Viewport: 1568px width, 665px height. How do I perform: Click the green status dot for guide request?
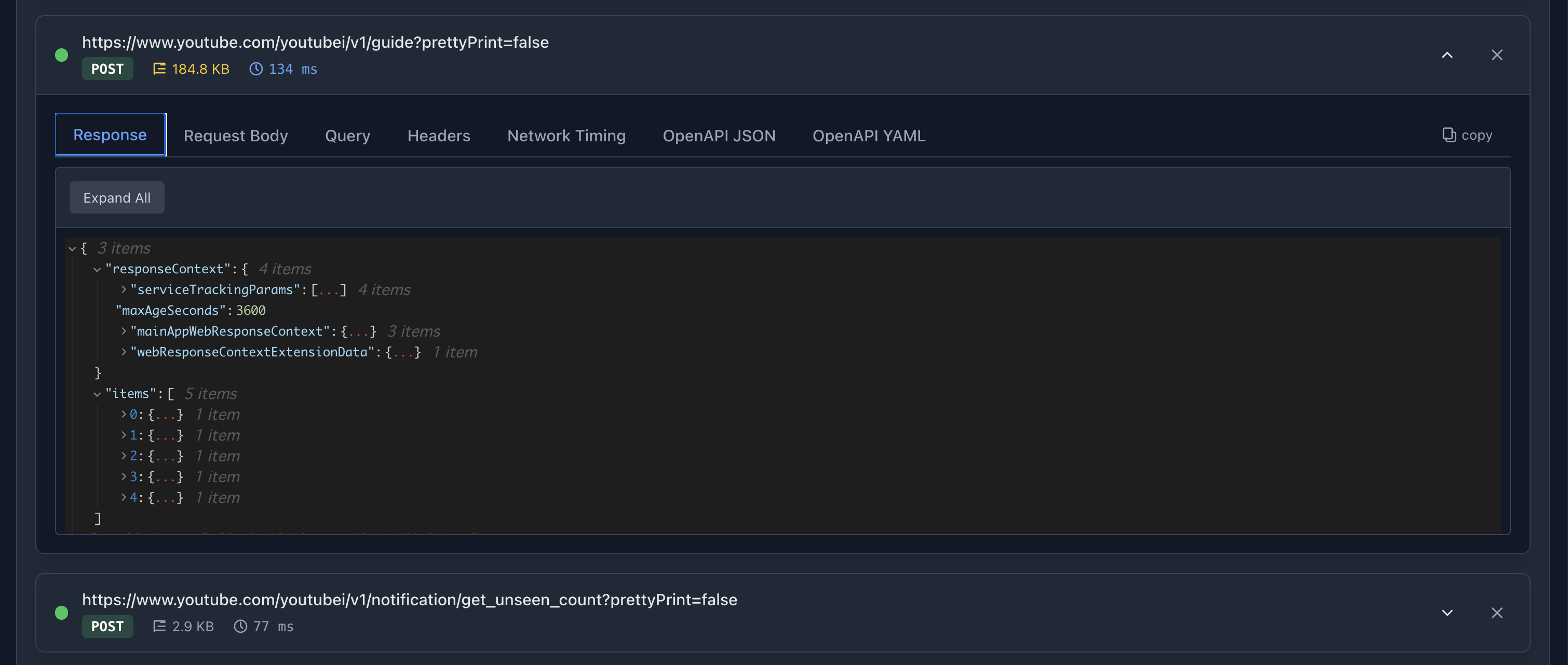[x=61, y=56]
